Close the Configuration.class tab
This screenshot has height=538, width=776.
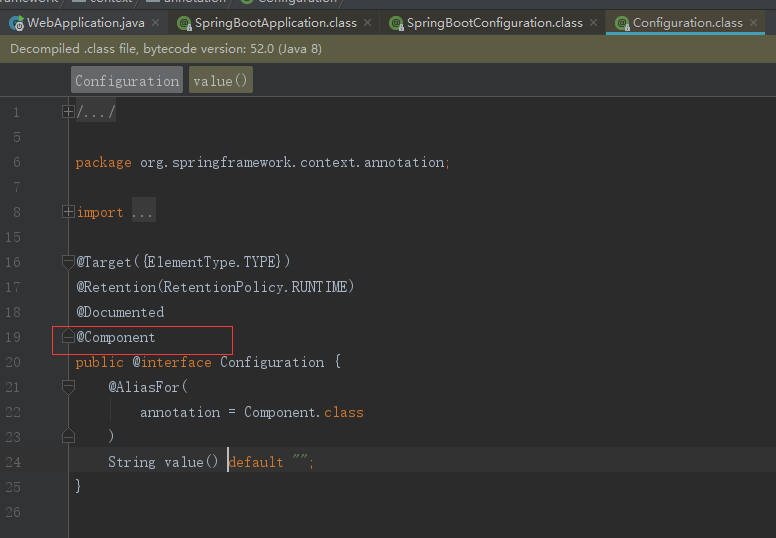point(754,23)
